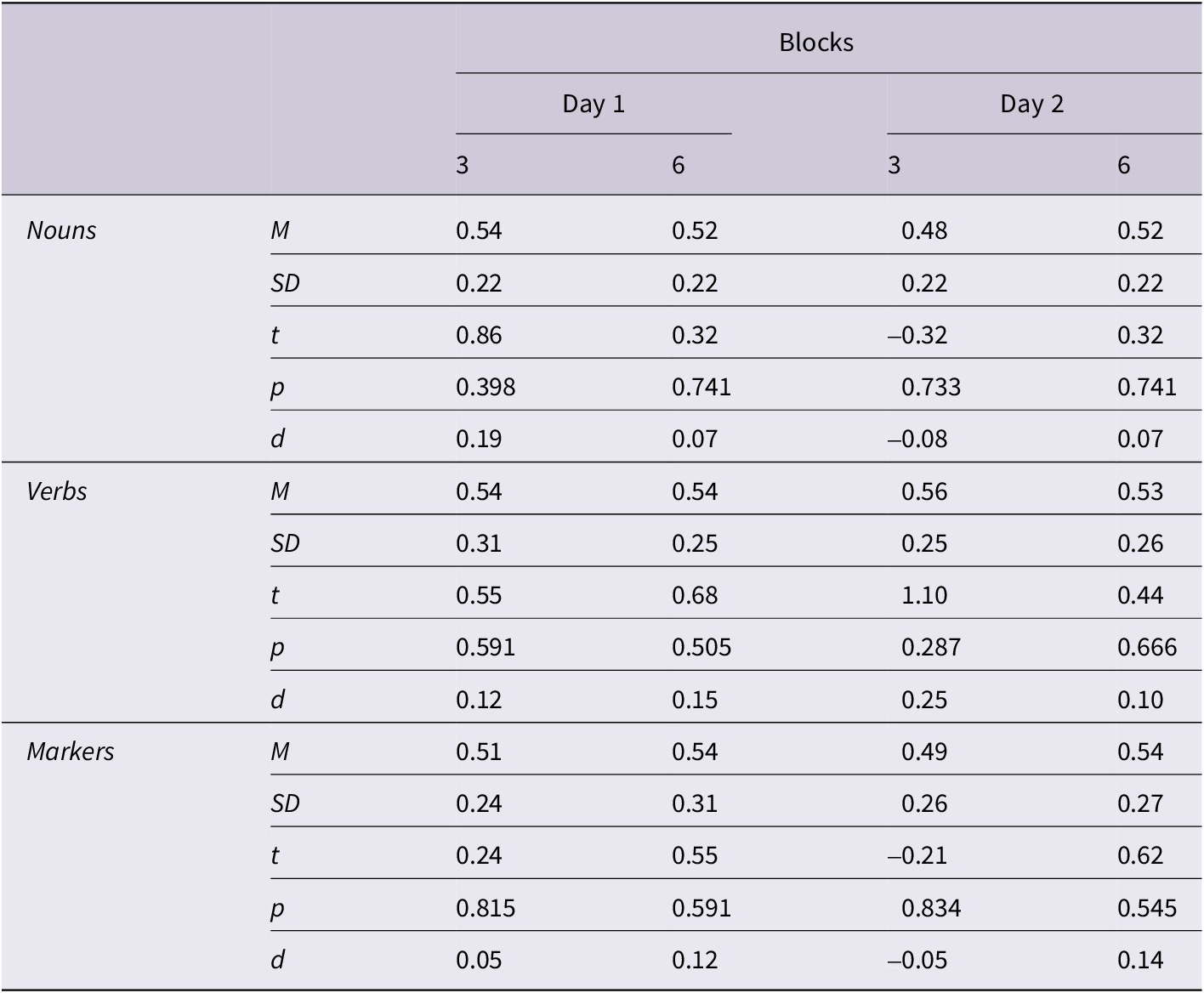Select Verbs d value 0.25
This screenshot has width=1204, height=993.
point(924,700)
